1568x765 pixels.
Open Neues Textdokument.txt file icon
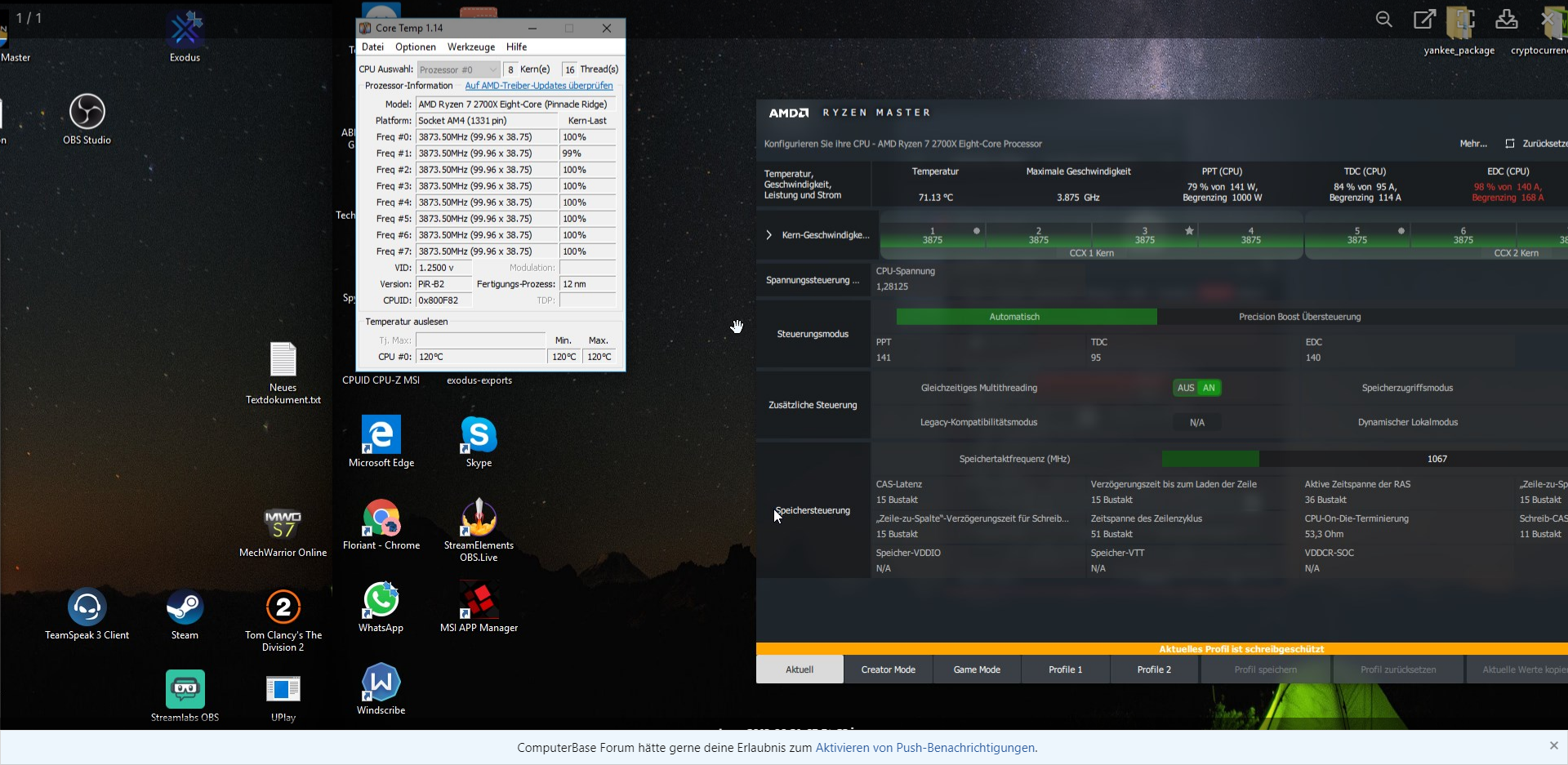coord(283,372)
